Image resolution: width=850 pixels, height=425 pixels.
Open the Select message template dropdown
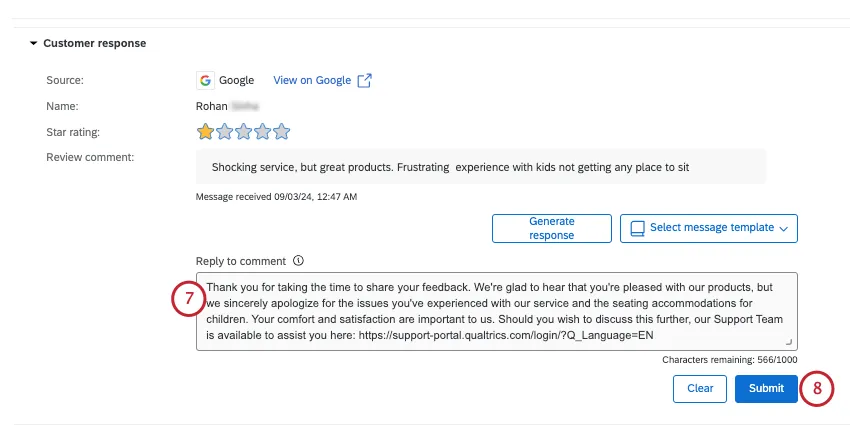tap(708, 228)
